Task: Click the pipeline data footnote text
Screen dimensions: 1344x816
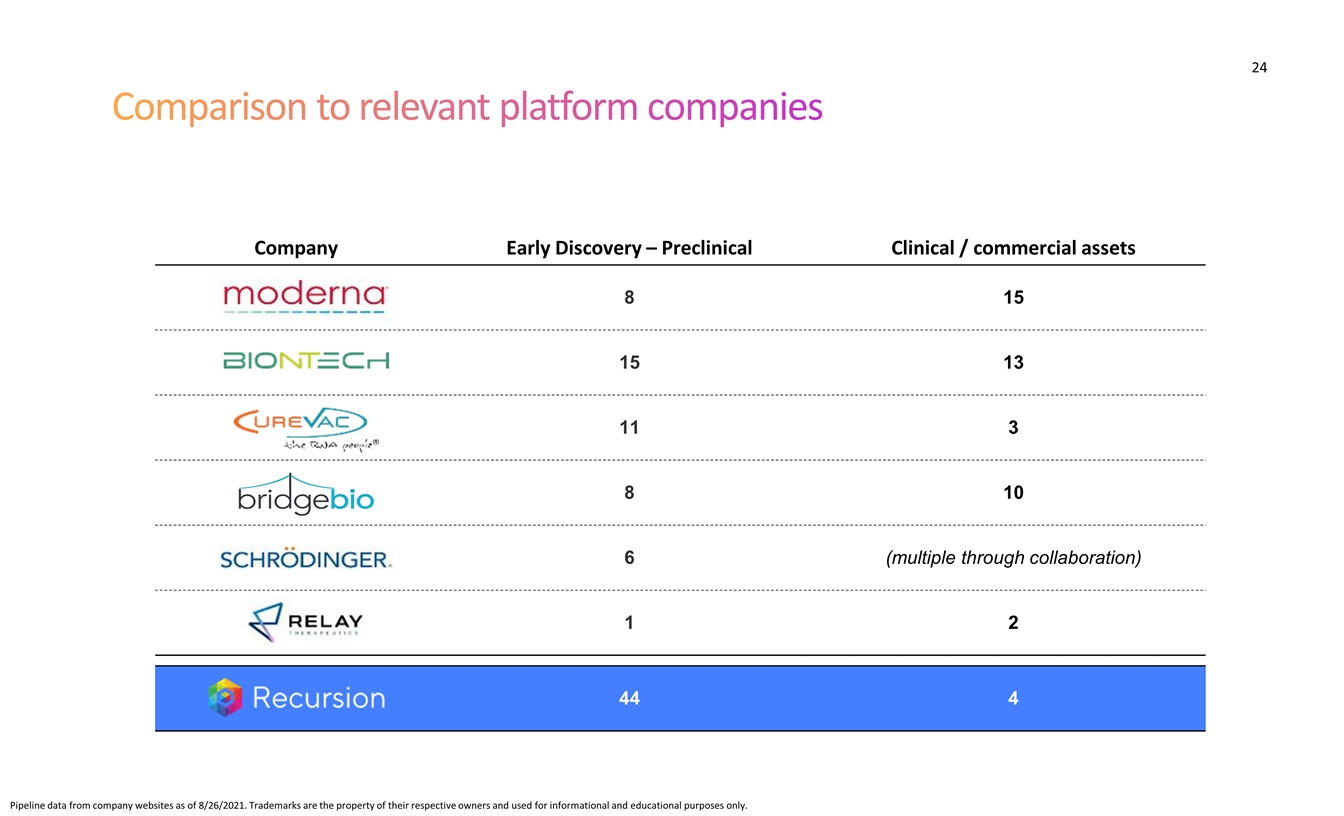Action: coord(377,805)
